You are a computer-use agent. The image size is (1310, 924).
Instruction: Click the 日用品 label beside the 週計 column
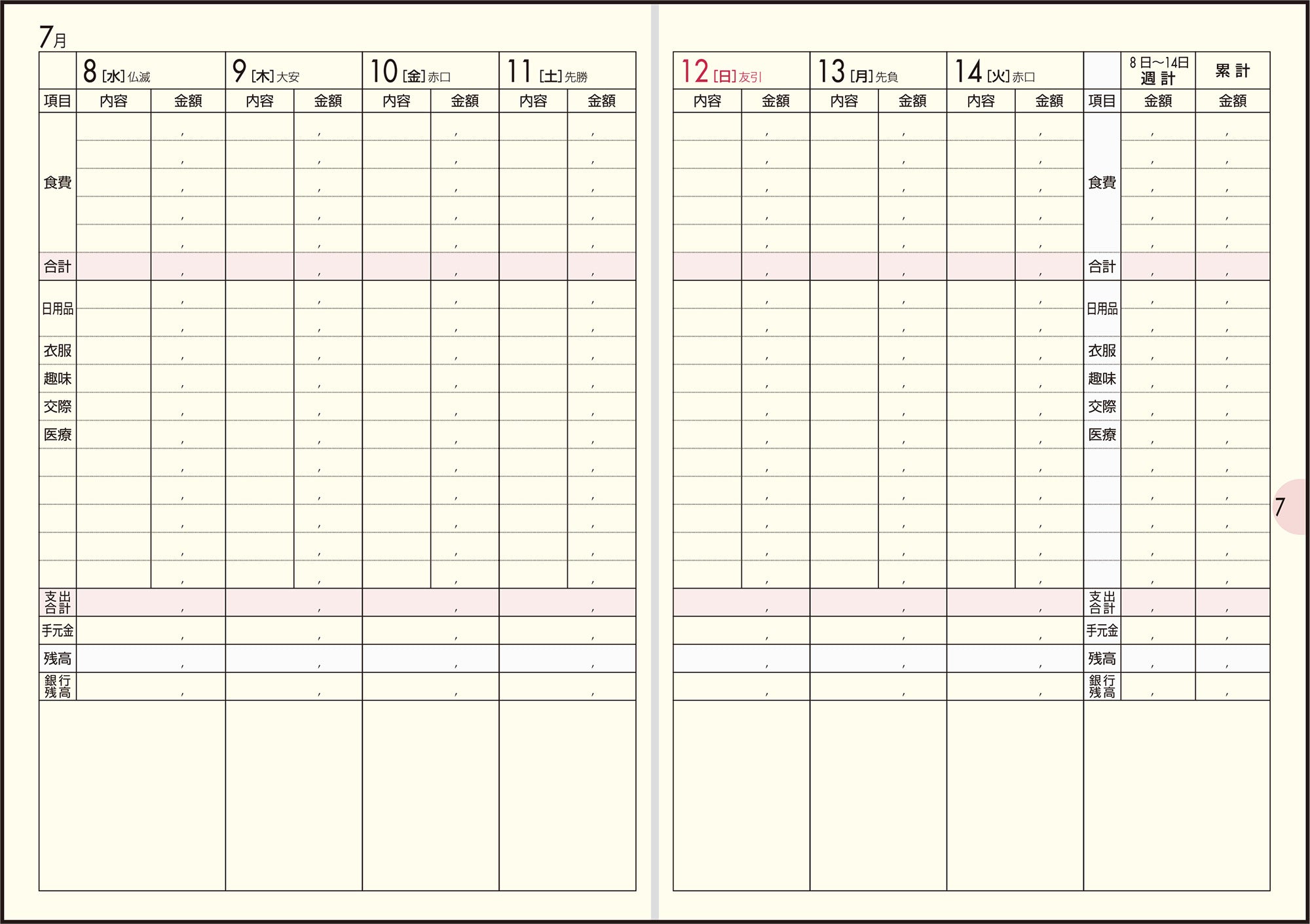[1102, 308]
